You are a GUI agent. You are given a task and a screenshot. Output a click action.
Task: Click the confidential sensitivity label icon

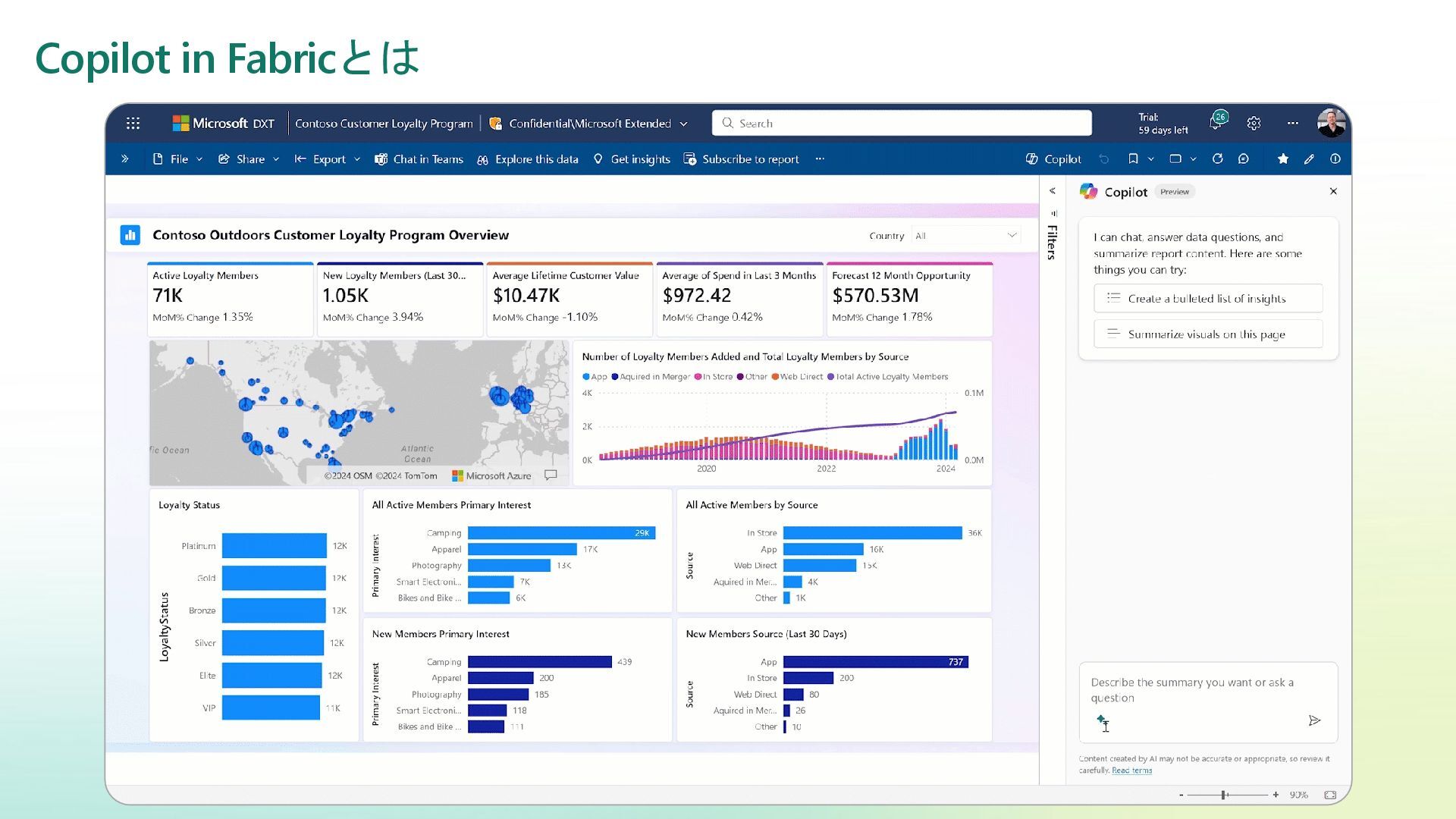[495, 123]
